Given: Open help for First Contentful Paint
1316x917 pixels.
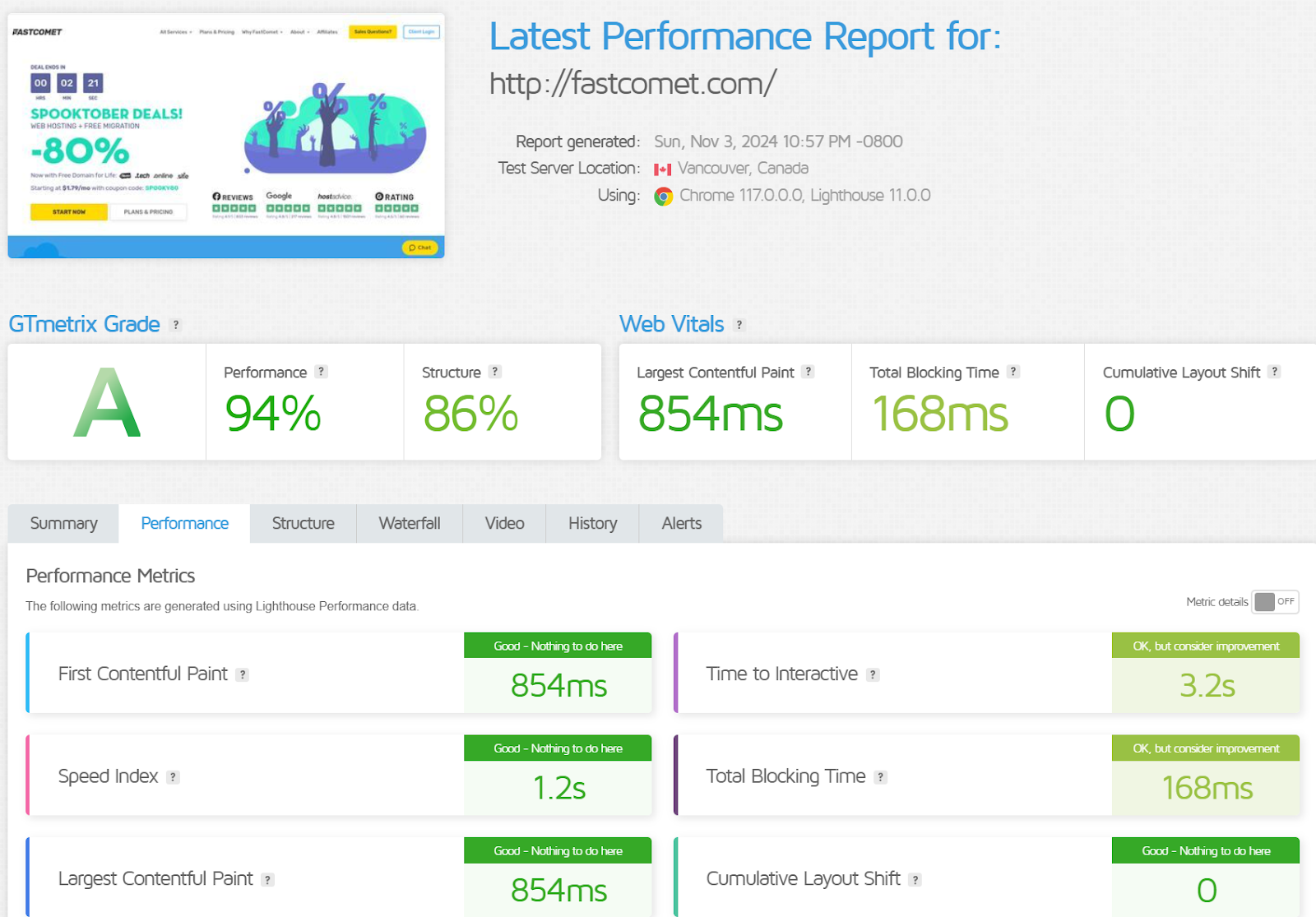Looking at the screenshot, I should point(243,674).
